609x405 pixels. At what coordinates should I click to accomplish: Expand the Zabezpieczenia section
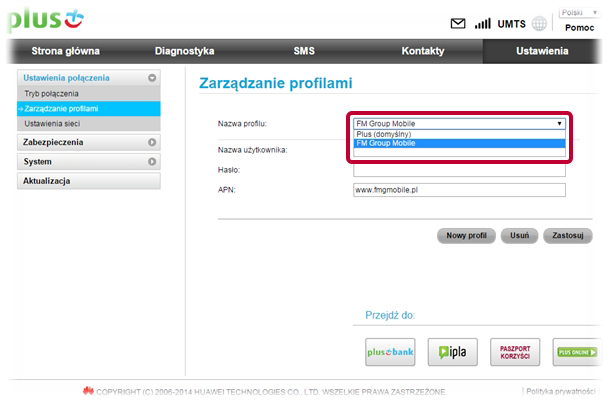point(89,142)
